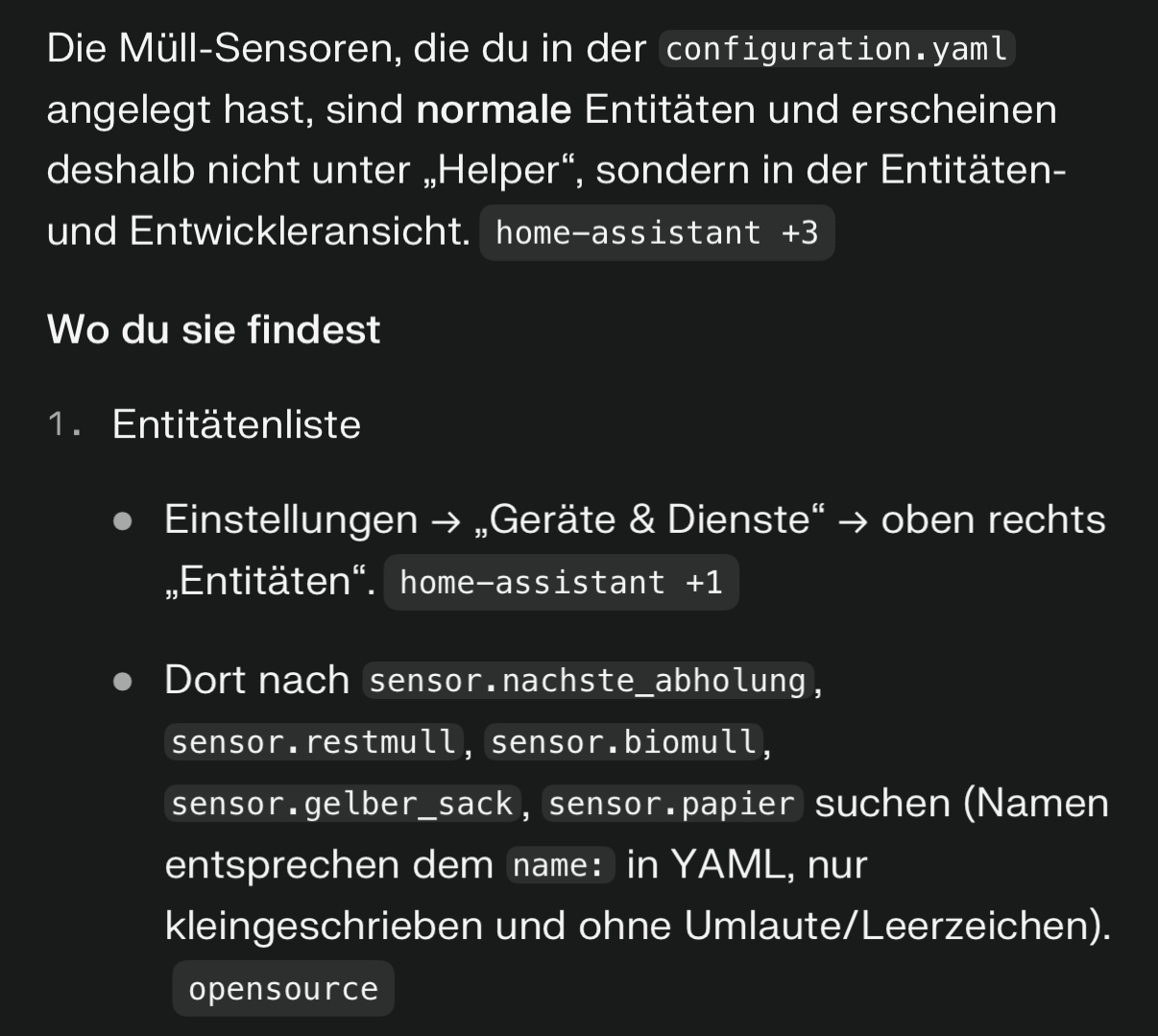Click the list number "1." marker
Screen dimensions: 1158x1036
(x=64, y=424)
